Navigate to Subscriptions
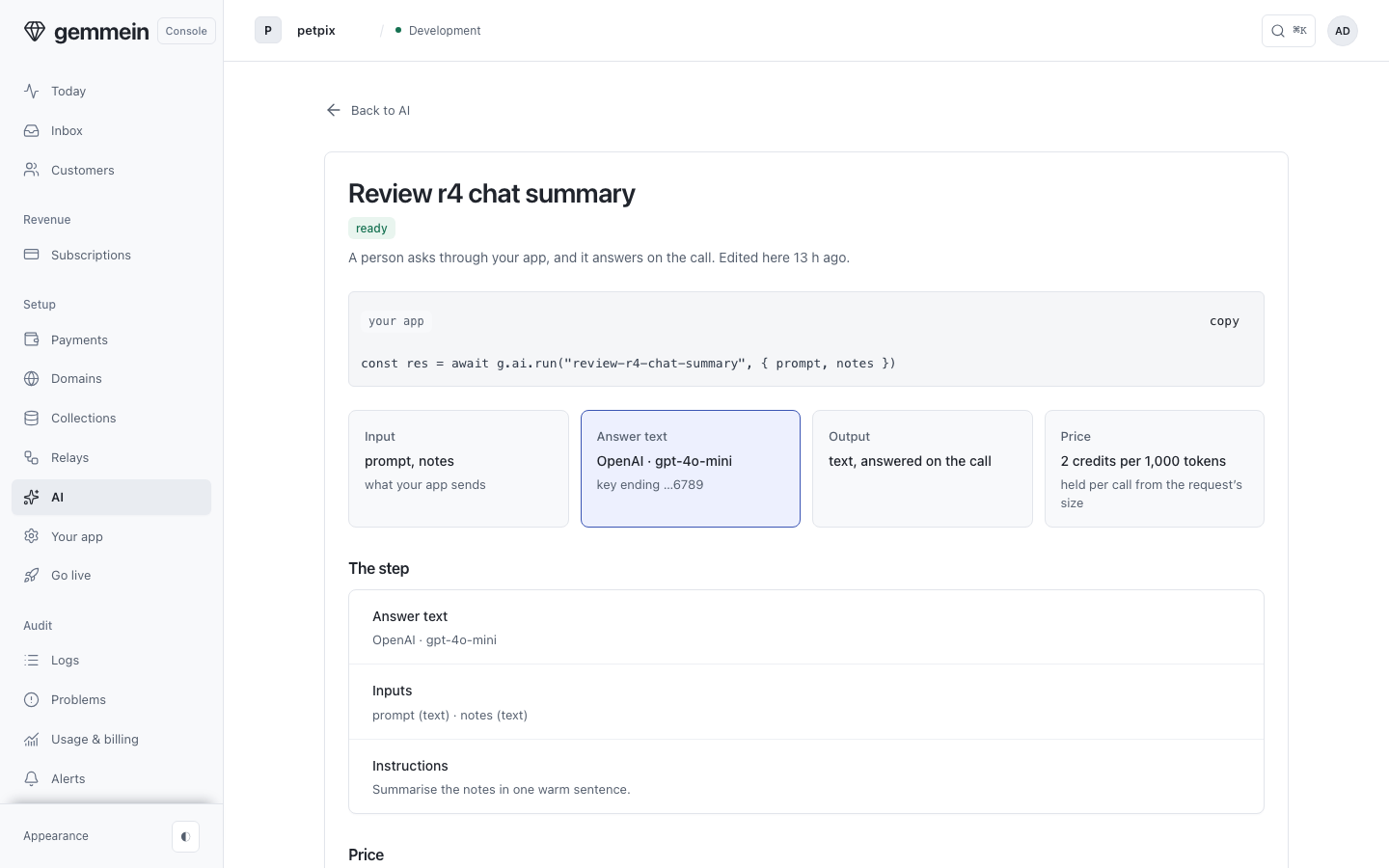This screenshot has height=868, width=1389. coord(111,255)
